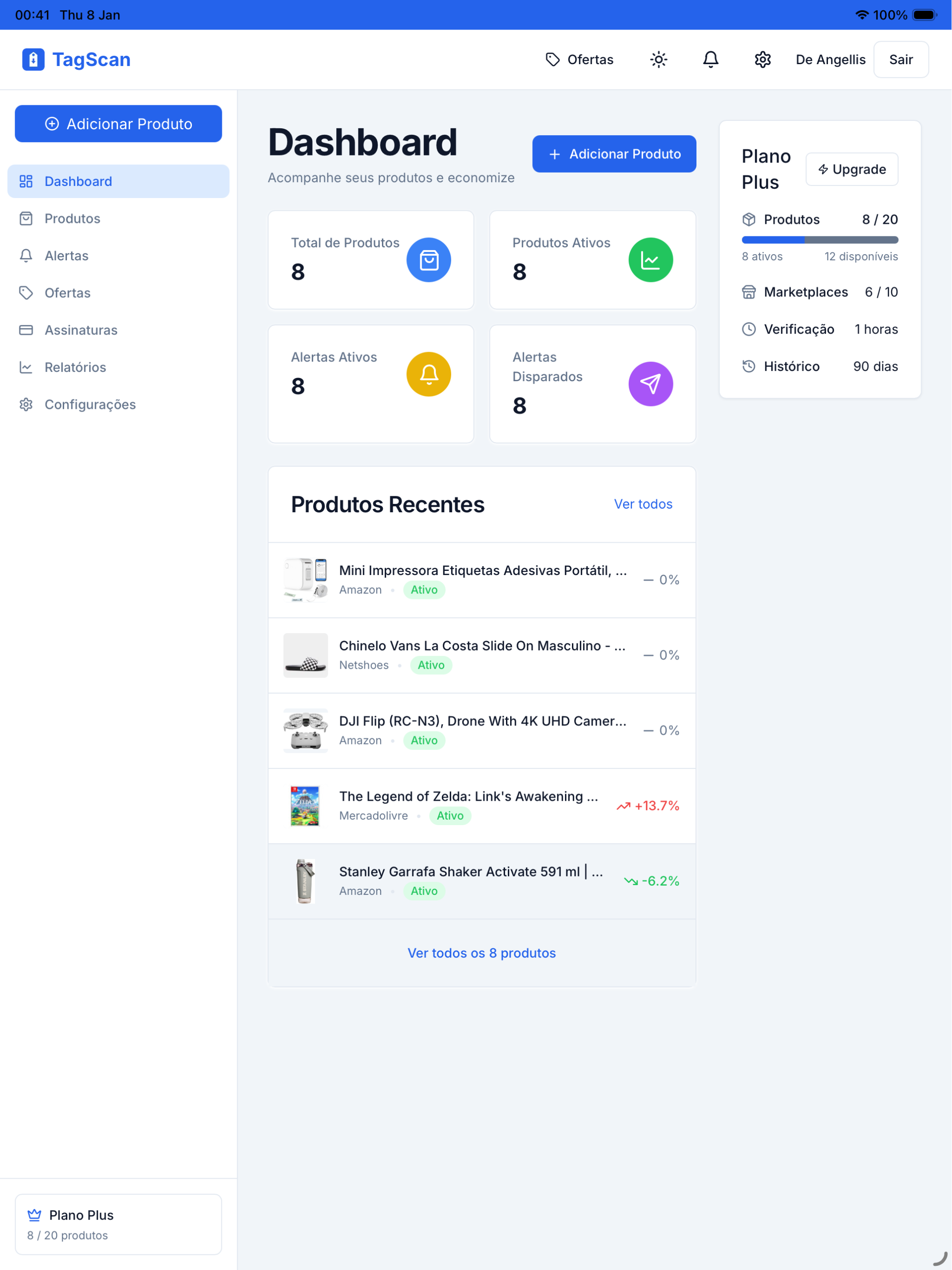Click the Produtos usage progress bar
Screen dimensions: 952x1270
(820, 240)
